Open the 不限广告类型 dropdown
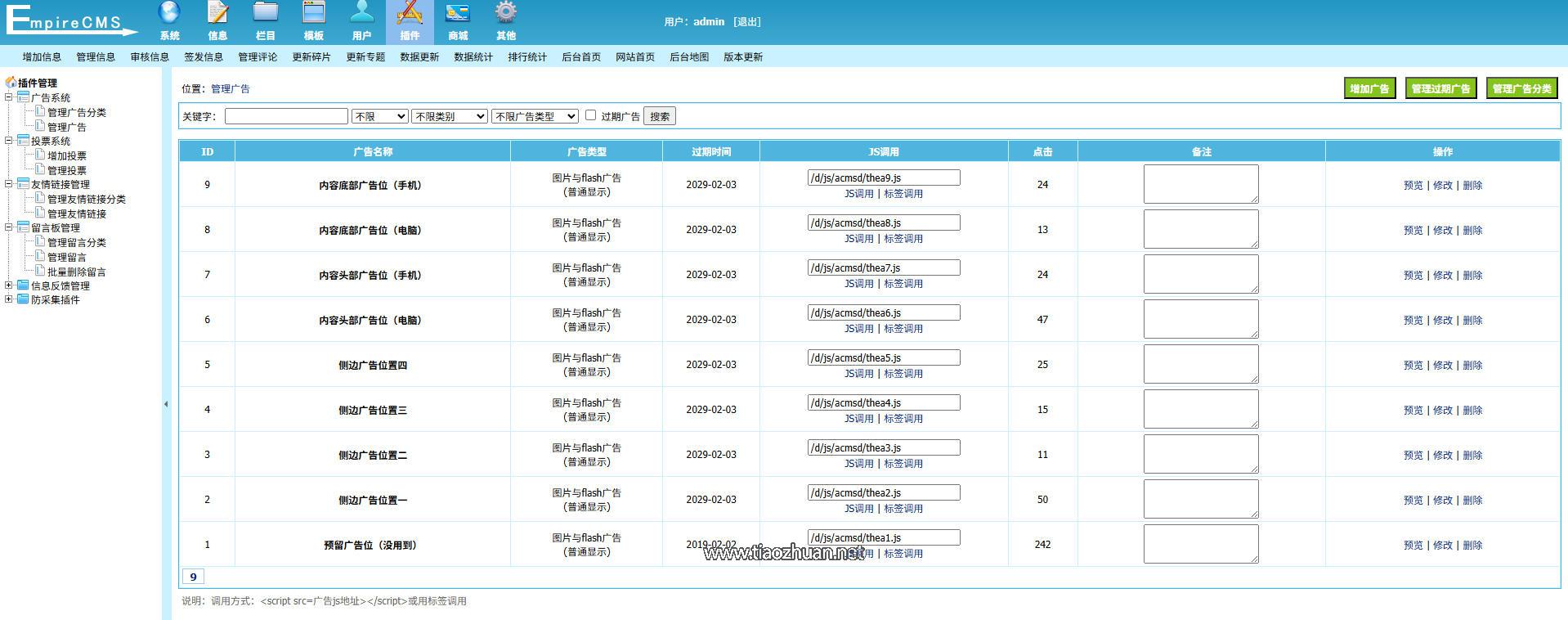 pyautogui.click(x=535, y=116)
